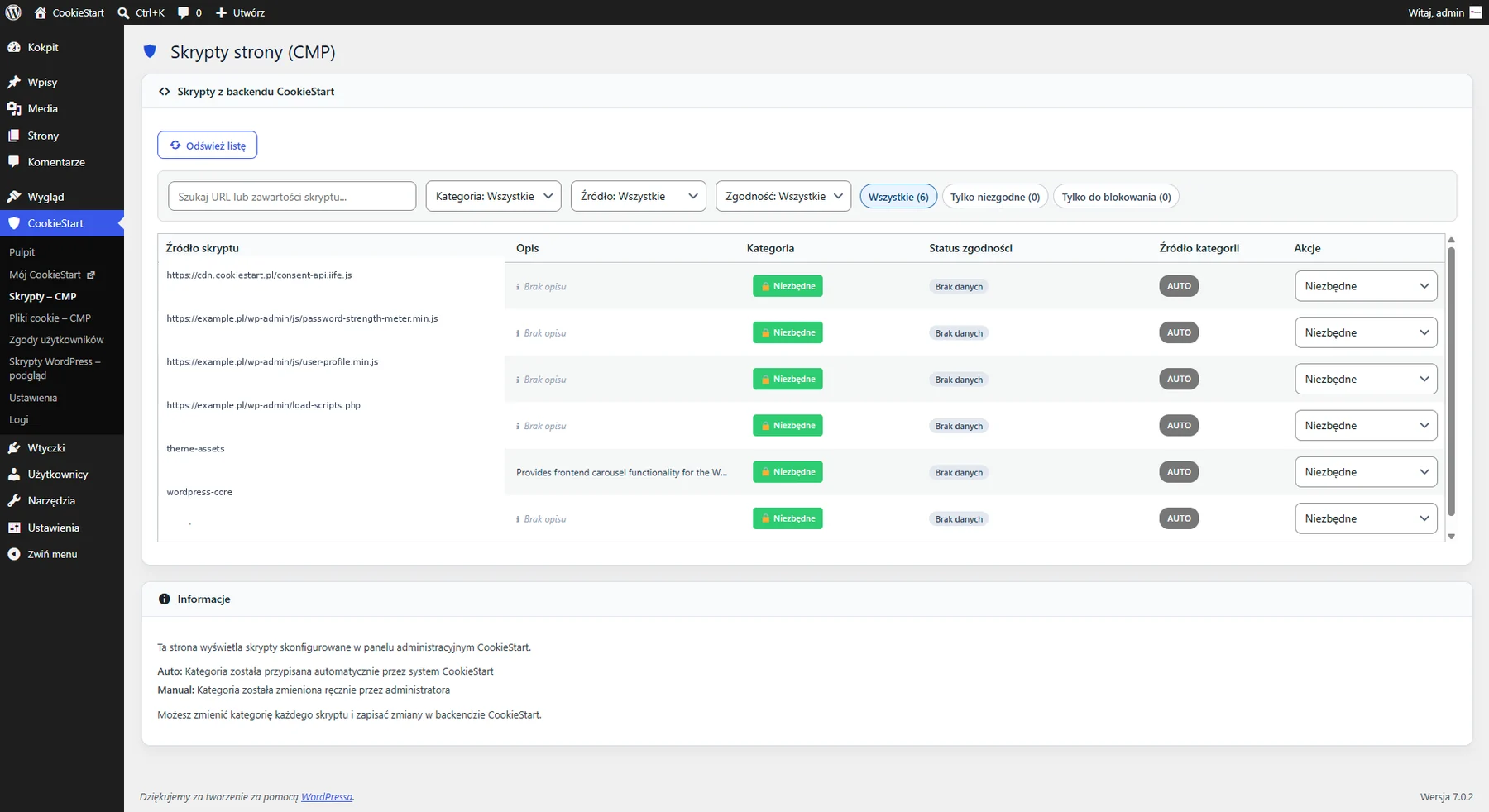Select the Tylko niezgodne (0) filter chip
Viewport: 1489px width, 812px height.
click(x=995, y=197)
